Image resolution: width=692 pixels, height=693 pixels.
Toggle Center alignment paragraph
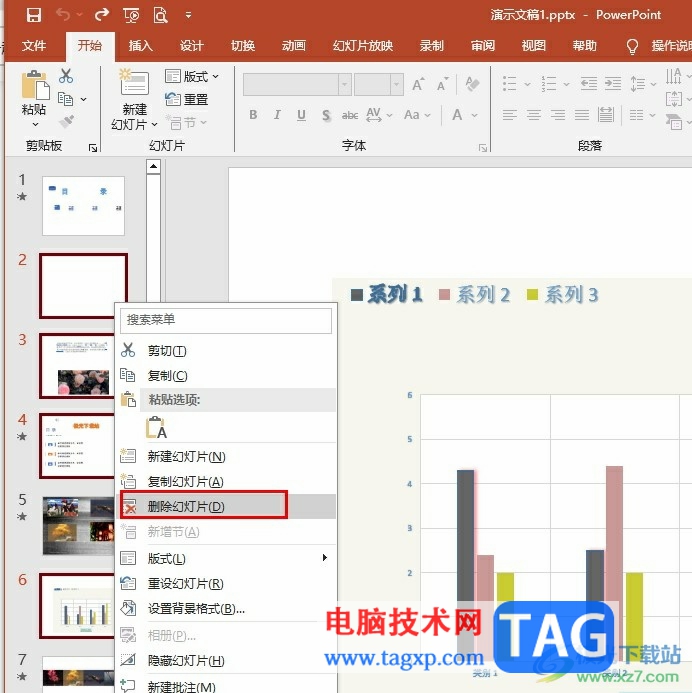click(534, 115)
